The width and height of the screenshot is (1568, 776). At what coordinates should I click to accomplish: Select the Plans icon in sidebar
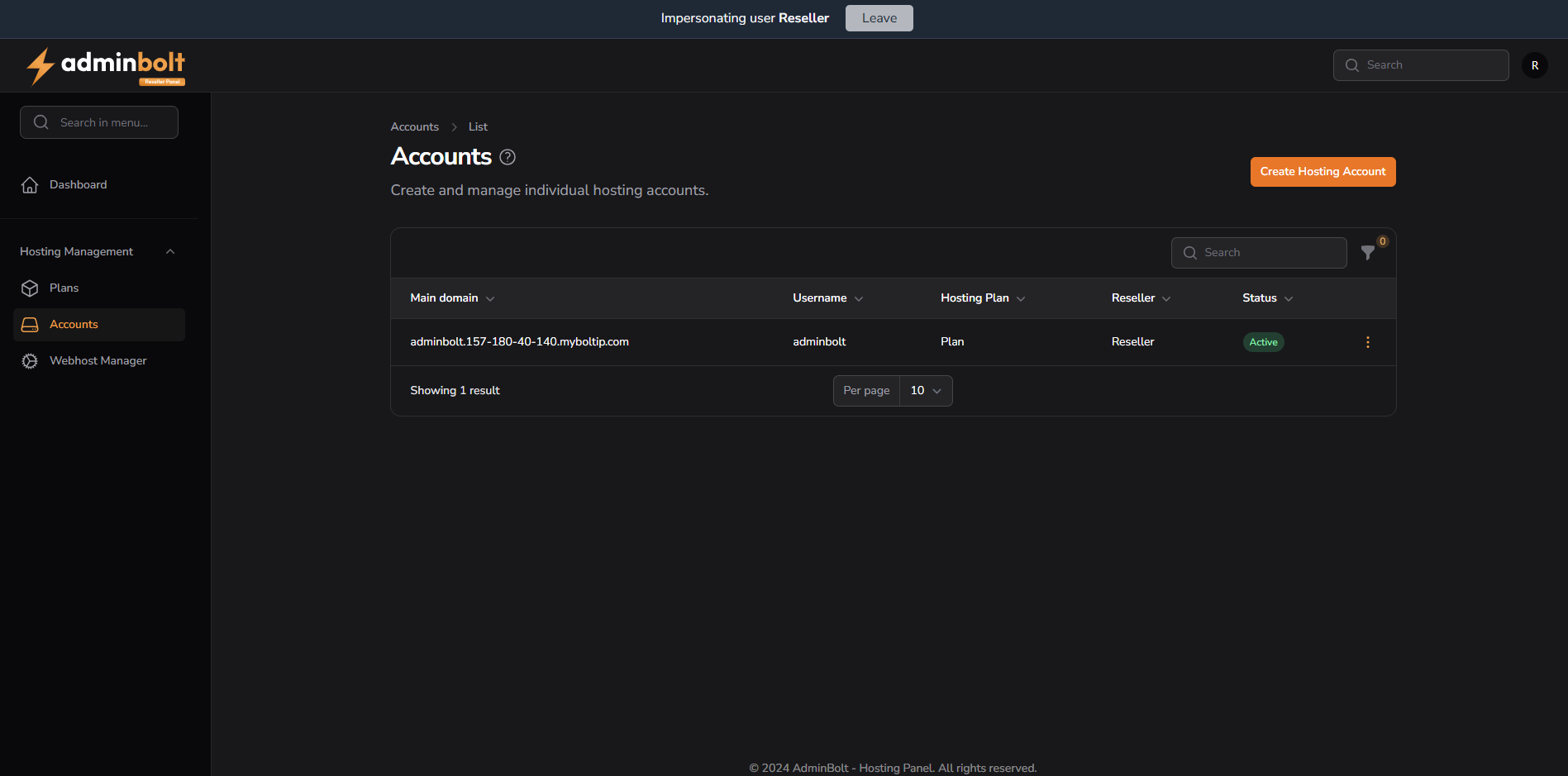[x=30, y=288]
